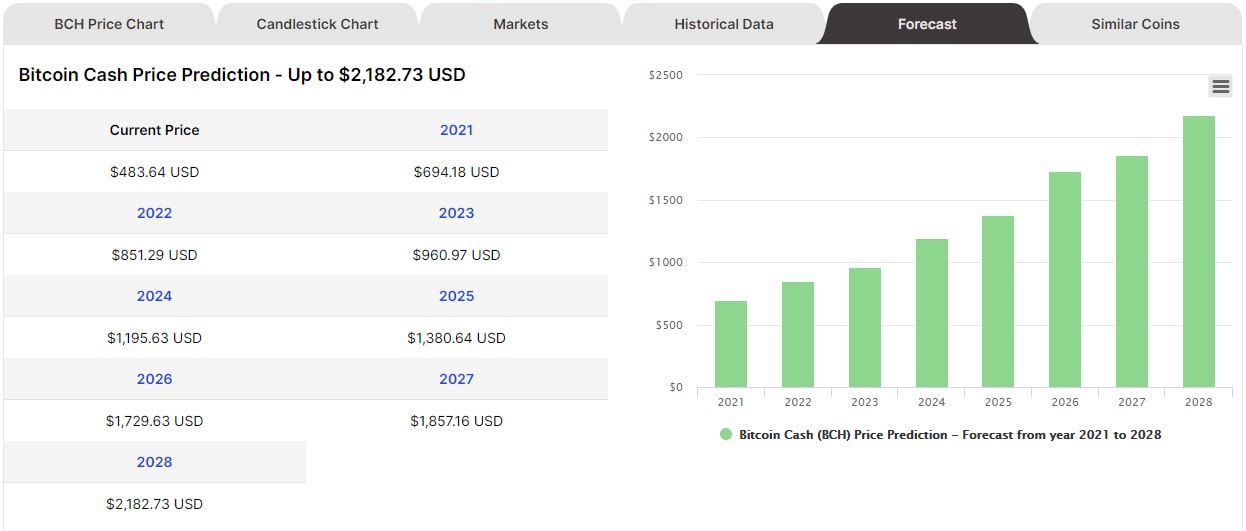Click the '$1500' y-axis label
1246x531 pixels.
pos(666,200)
